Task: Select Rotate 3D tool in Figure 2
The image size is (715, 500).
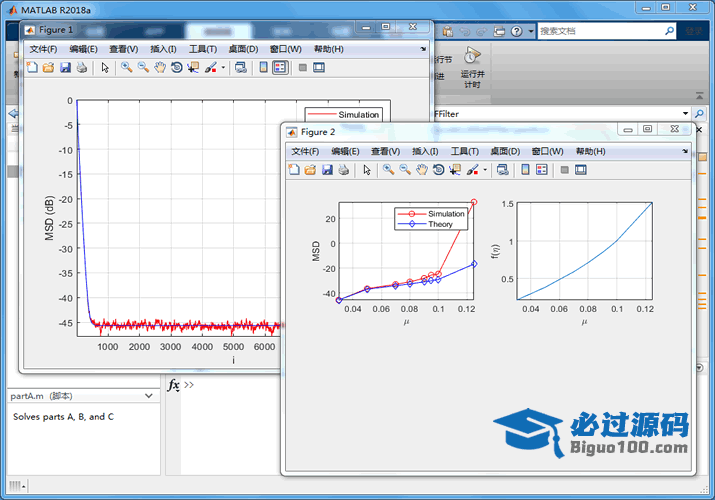Action: (x=438, y=170)
